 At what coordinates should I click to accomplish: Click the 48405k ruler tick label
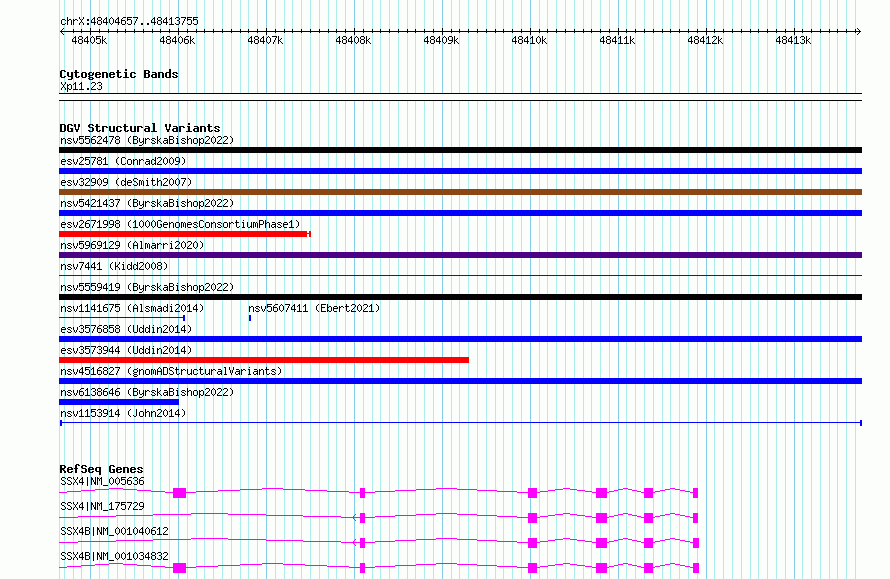tap(89, 40)
